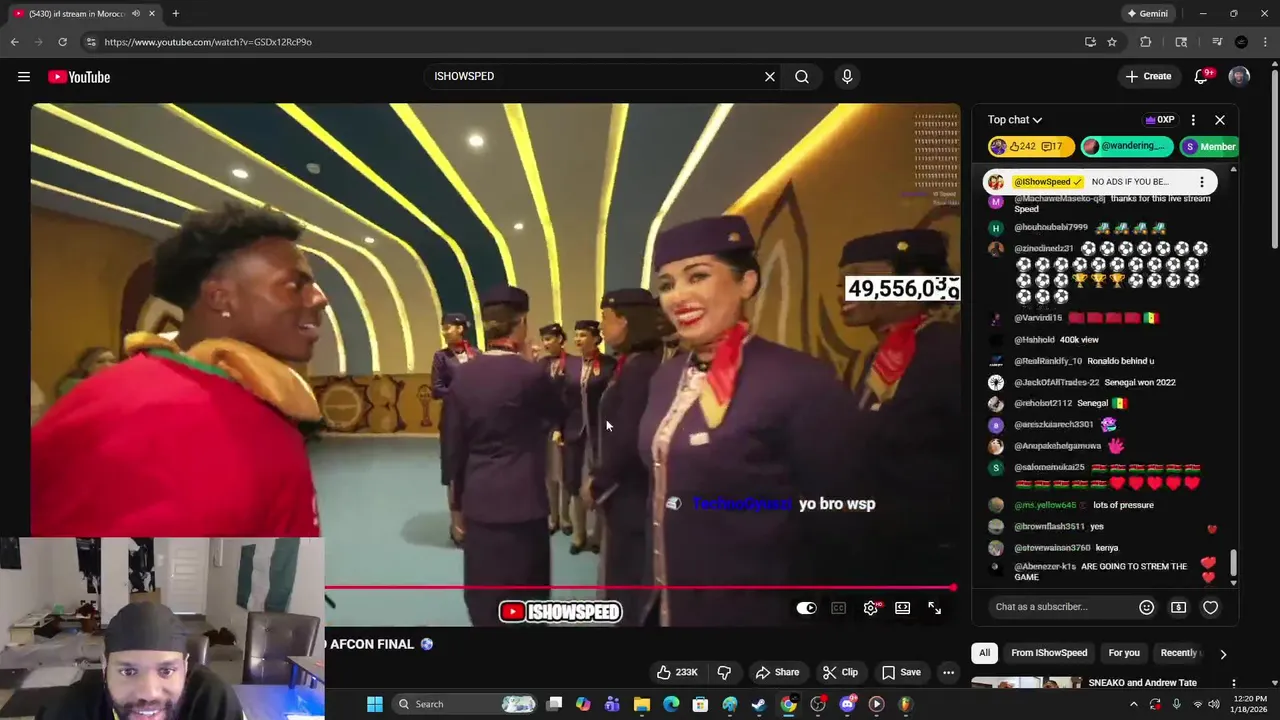Screen dimensions: 1280x720
Task: Share the video
Action: point(777,672)
